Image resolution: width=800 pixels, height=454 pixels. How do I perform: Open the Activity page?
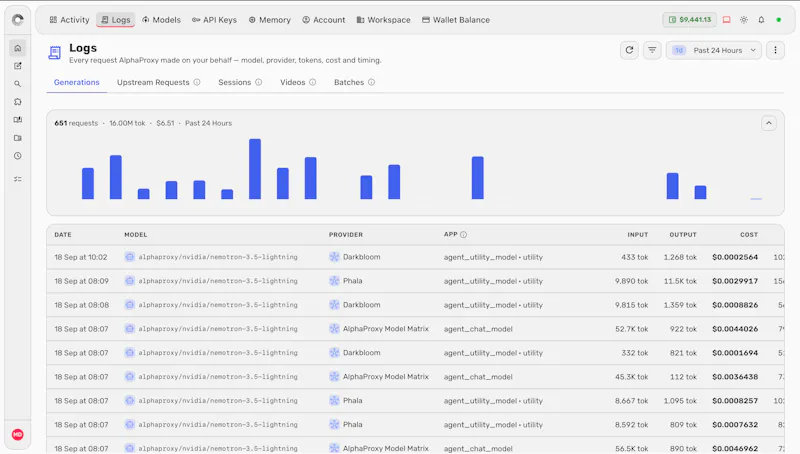pyautogui.click(x=69, y=20)
